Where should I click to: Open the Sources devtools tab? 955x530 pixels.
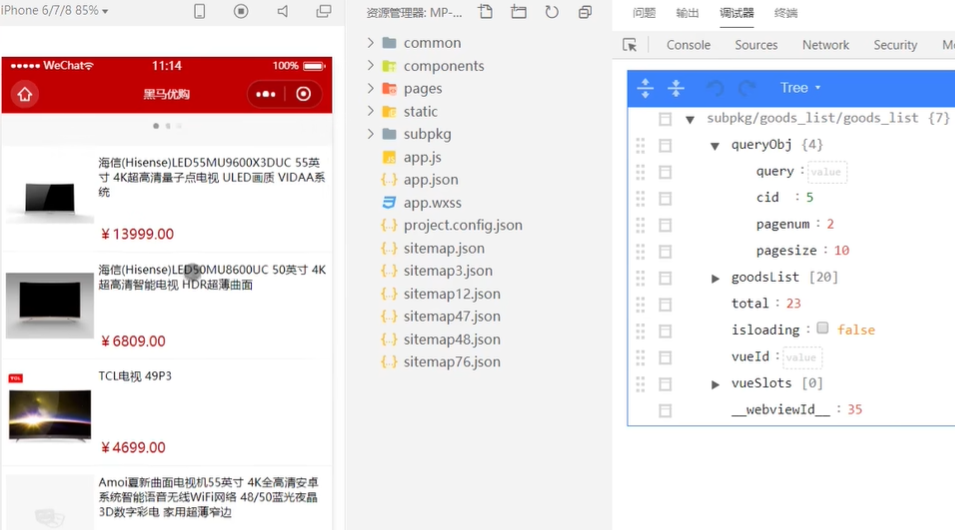pyautogui.click(x=756, y=45)
